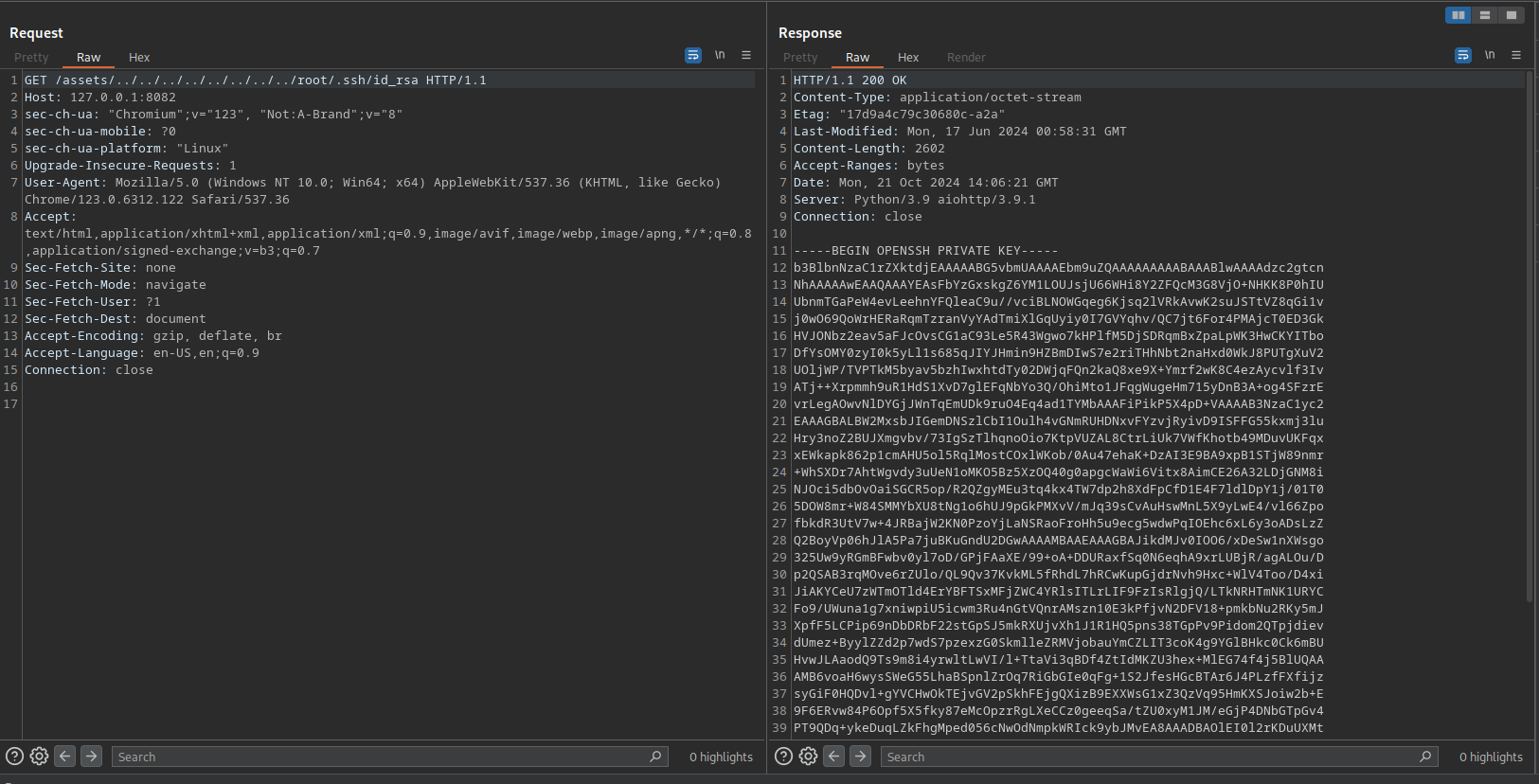Select Raw tab in Response panel
The width and height of the screenshot is (1539, 784).
click(857, 58)
